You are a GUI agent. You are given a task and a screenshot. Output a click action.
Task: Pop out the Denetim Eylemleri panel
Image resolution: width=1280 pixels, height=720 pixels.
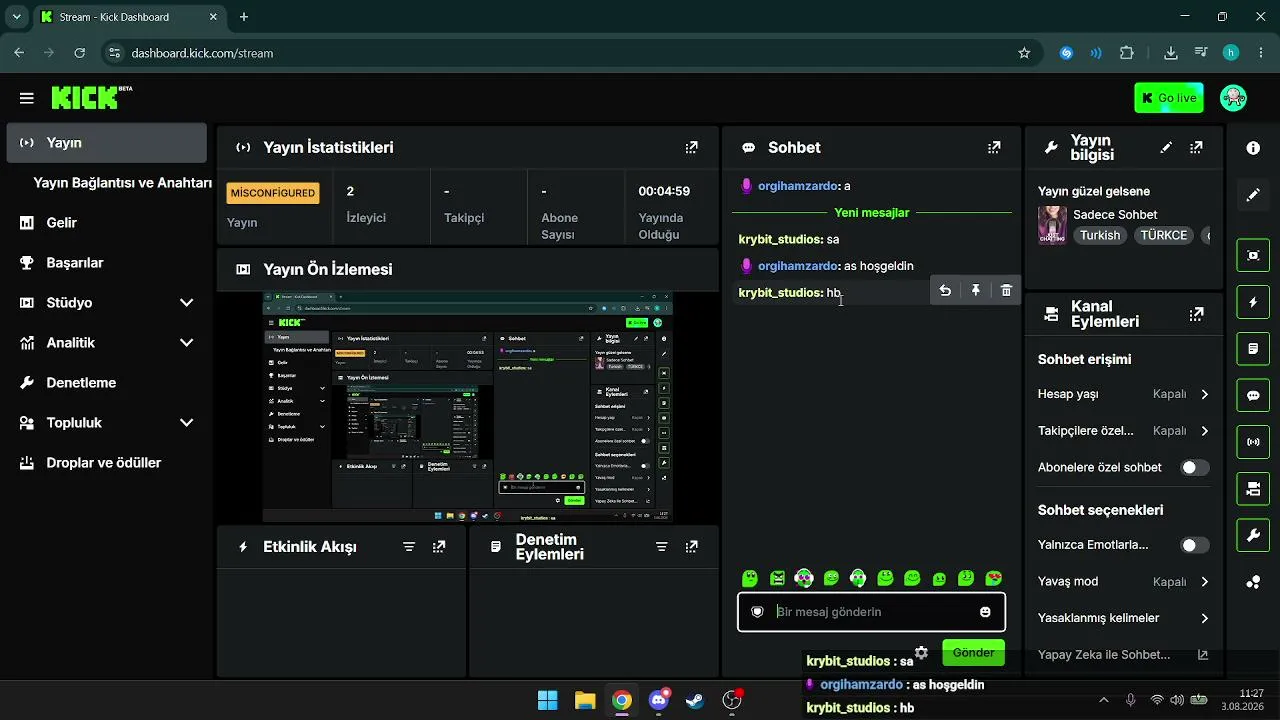691,547
